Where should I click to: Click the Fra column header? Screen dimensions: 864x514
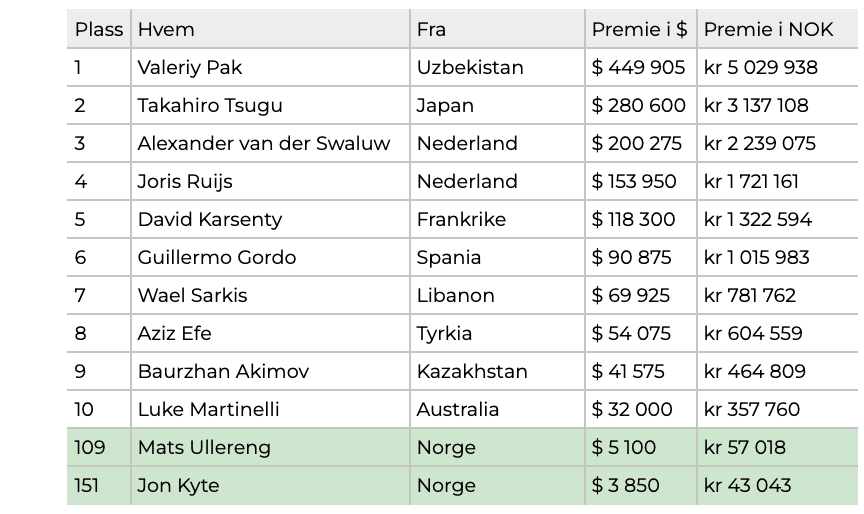(497, 29)
